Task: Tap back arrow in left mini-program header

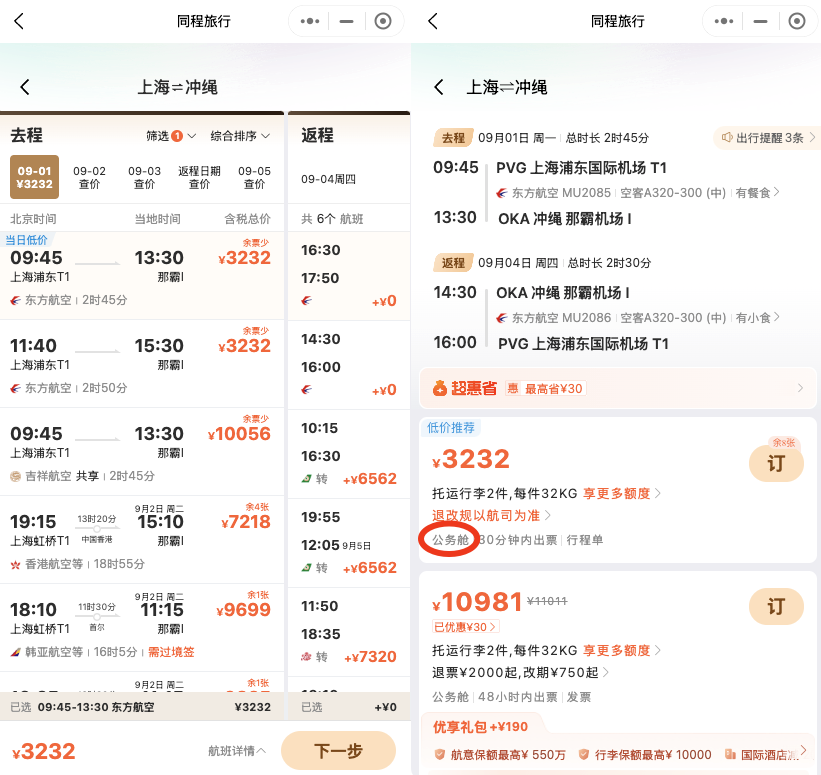Action: [x=19, y=21]
